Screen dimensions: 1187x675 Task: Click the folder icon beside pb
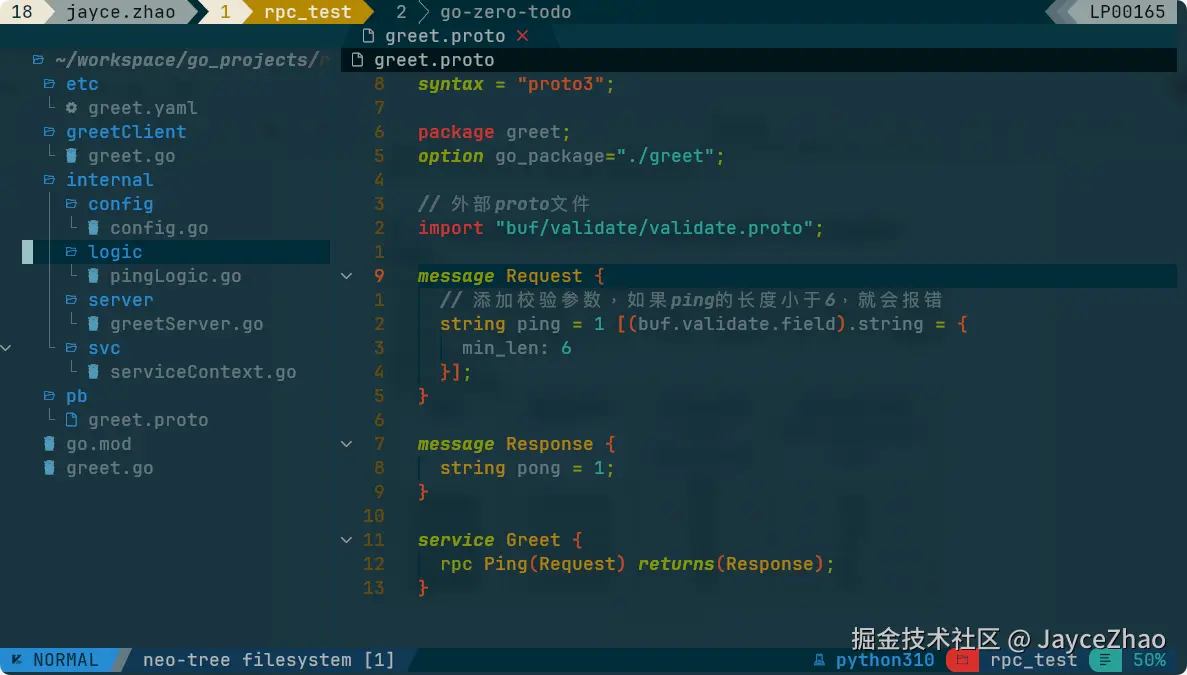pos(49,396)
